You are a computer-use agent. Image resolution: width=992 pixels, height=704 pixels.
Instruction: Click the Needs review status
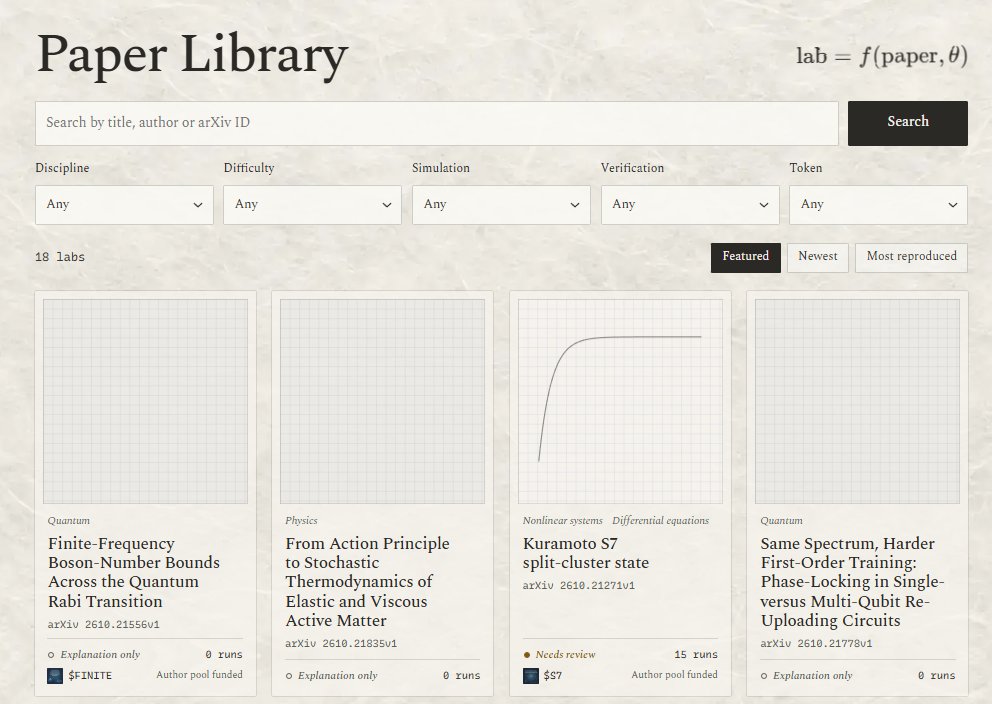pyautogui.click(x=560, y=655)
